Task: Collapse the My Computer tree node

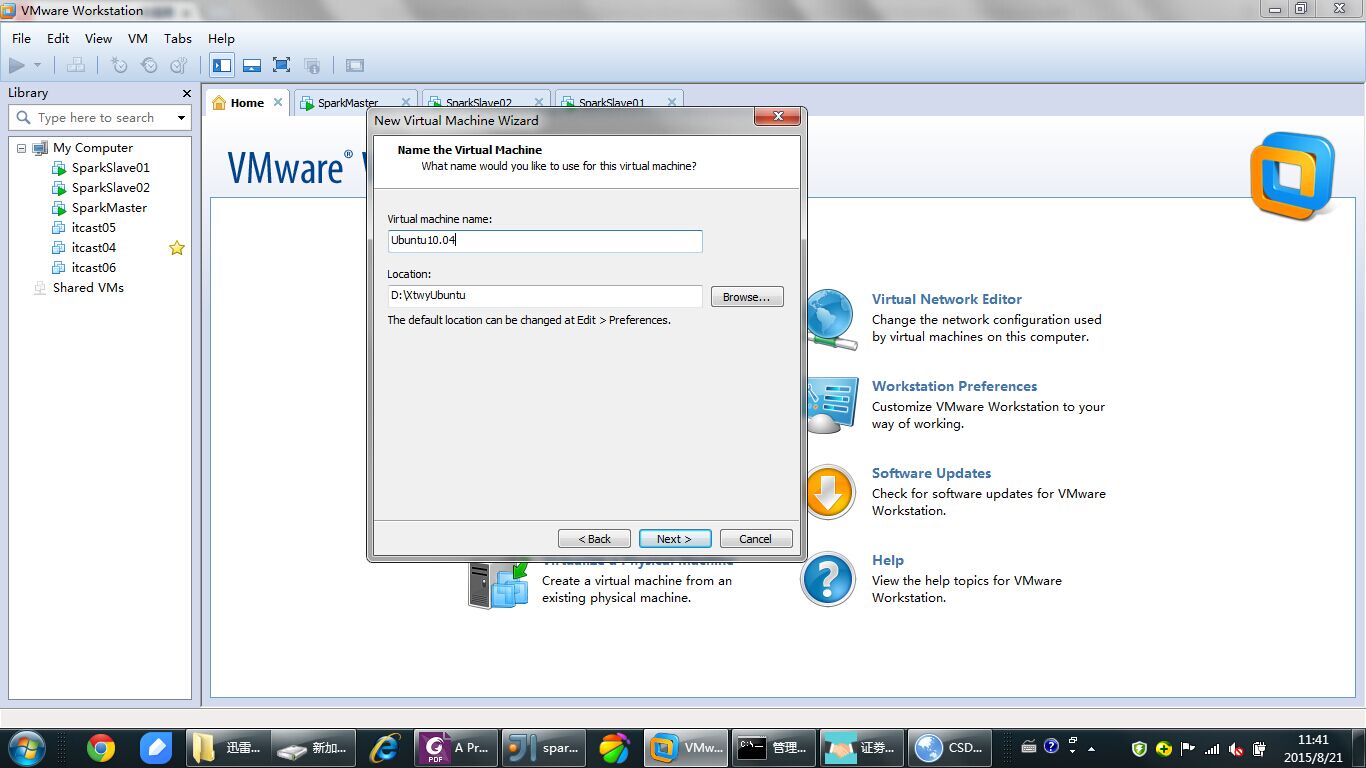Action: pos(21,148)
